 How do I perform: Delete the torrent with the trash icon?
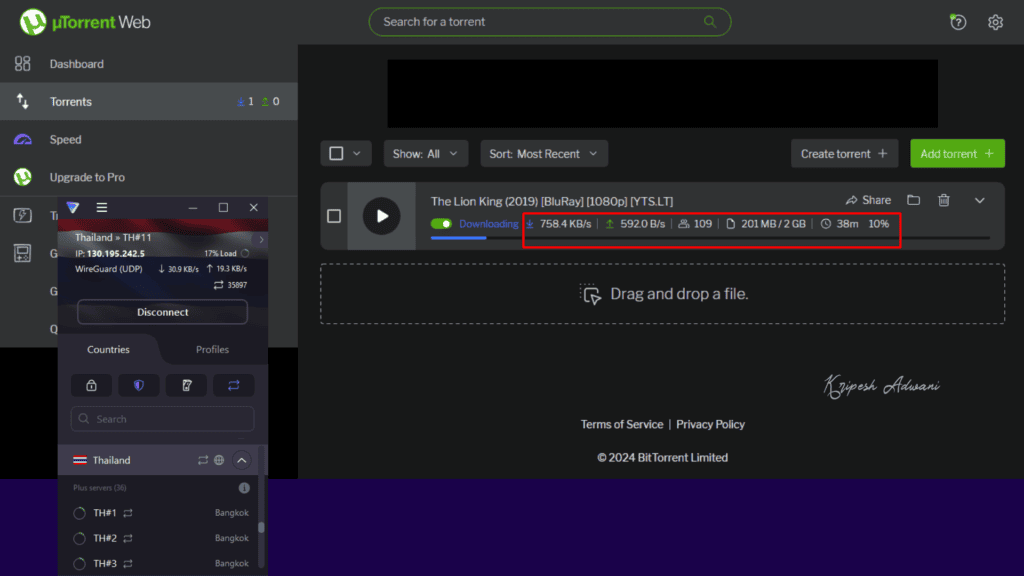[x=943, y=200]
